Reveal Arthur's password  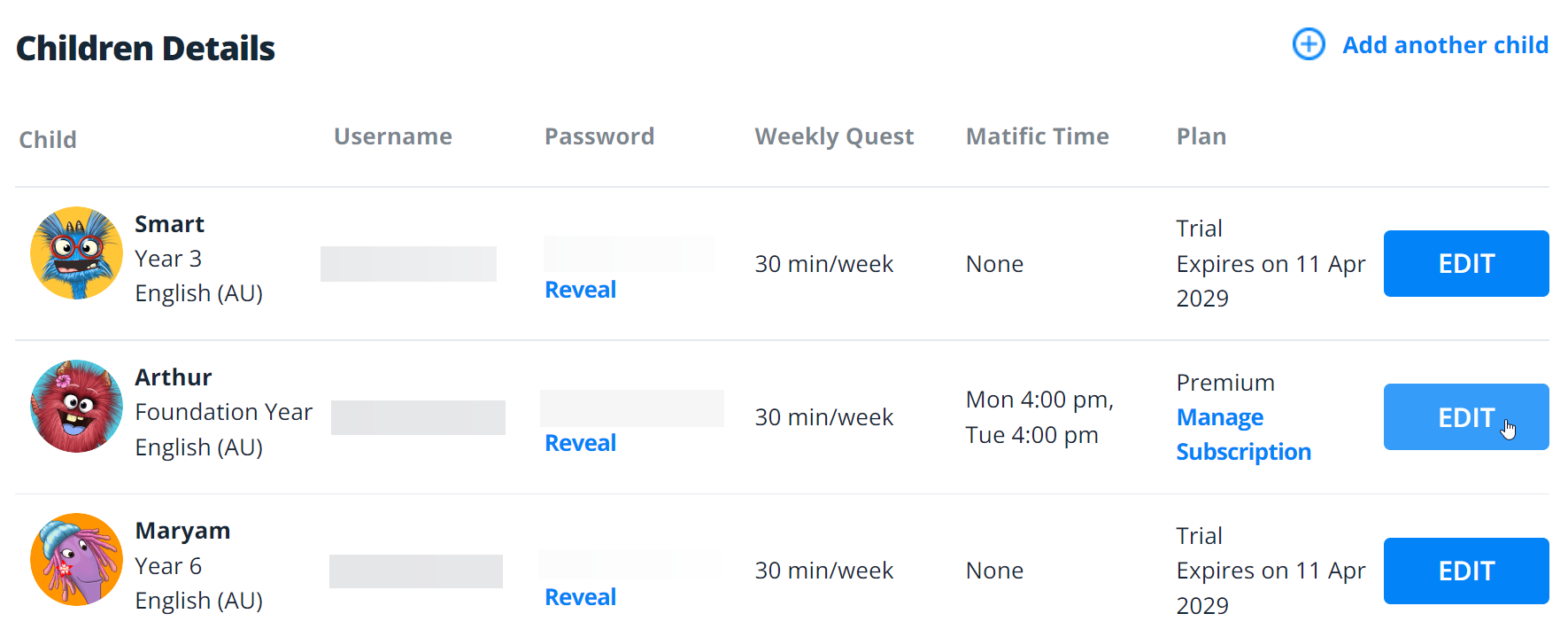tap(580, 443)
